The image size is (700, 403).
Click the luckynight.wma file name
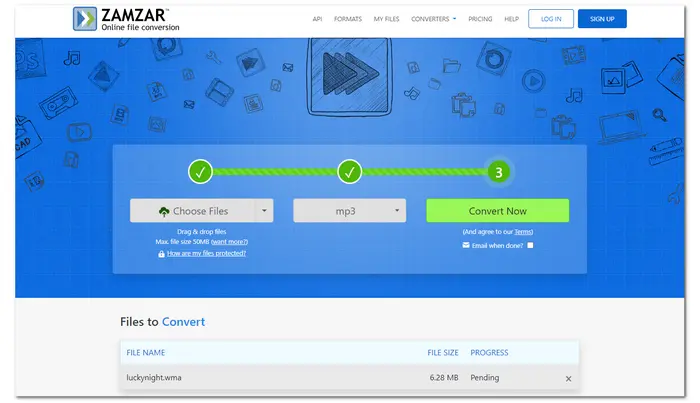pos(154,378)
